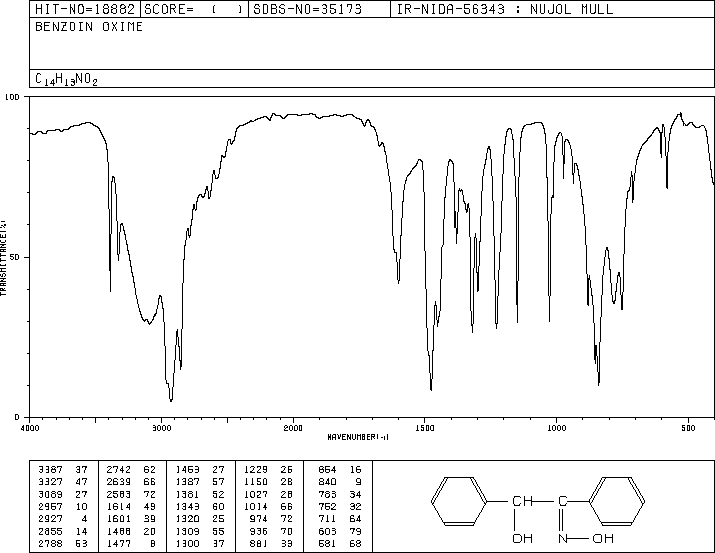
Task: Click the 1500 x-axis tick label
Action: point(425,428)
